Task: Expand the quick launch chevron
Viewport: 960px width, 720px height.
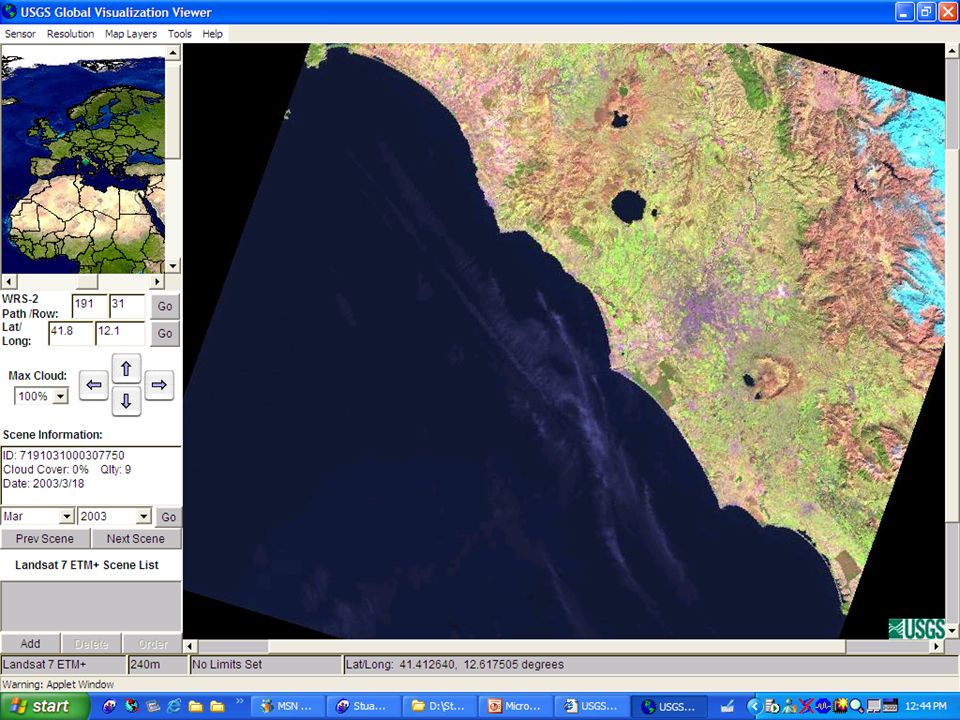Action: [239, 701]
